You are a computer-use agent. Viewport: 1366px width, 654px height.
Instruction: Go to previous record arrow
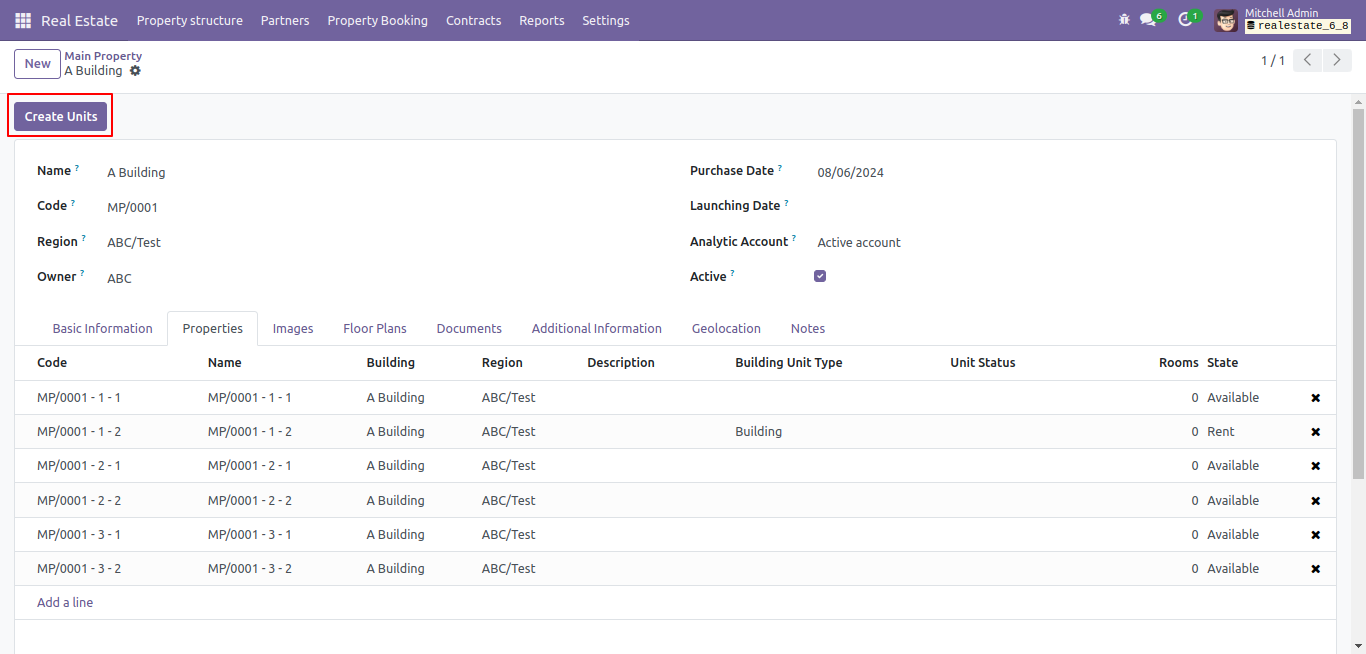click(x=1308, y=60)
